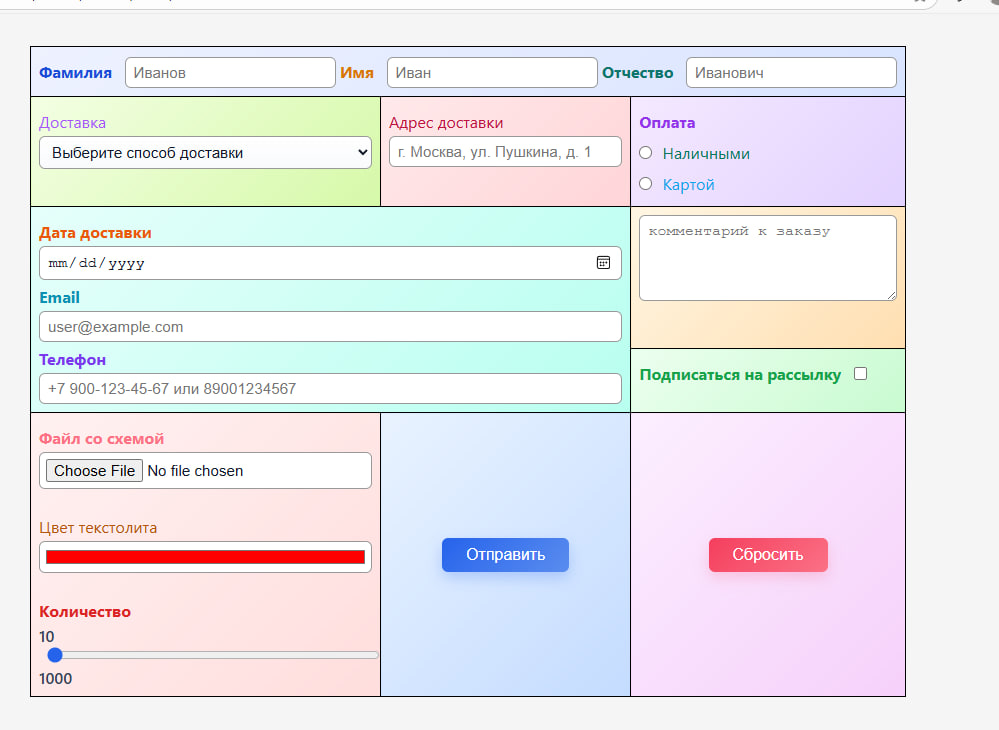Click the Отчество label
This screenshot has height=730, width=999.
click(638, 73)
